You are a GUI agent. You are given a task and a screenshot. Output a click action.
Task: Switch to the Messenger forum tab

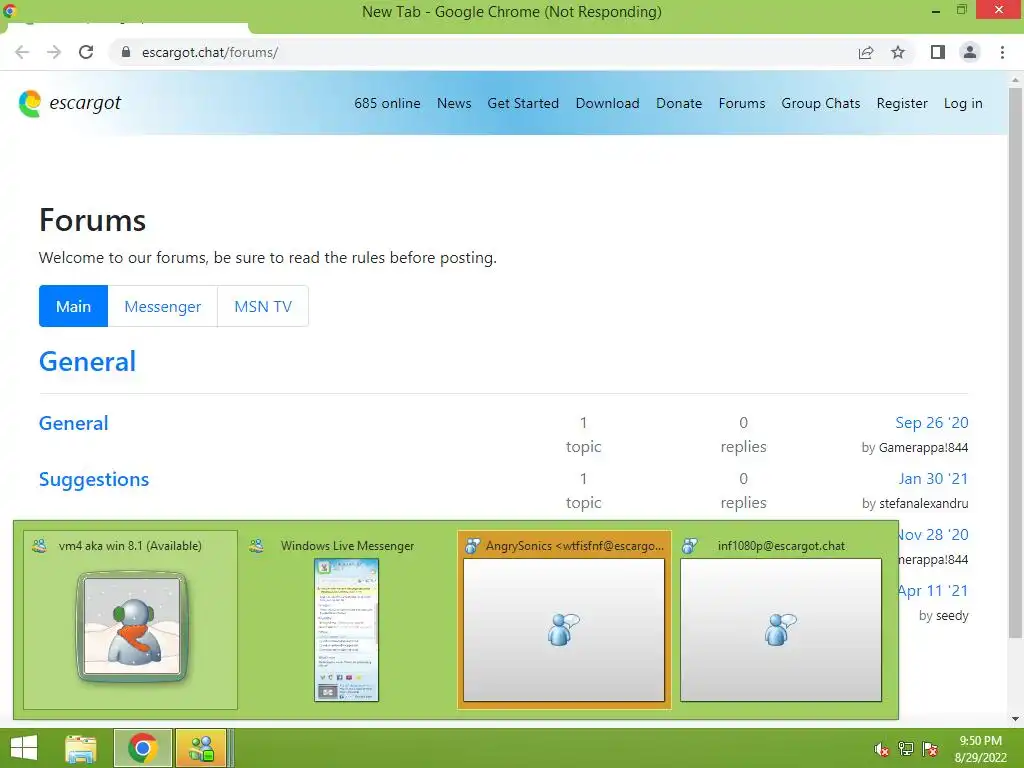tap(163, 306)
